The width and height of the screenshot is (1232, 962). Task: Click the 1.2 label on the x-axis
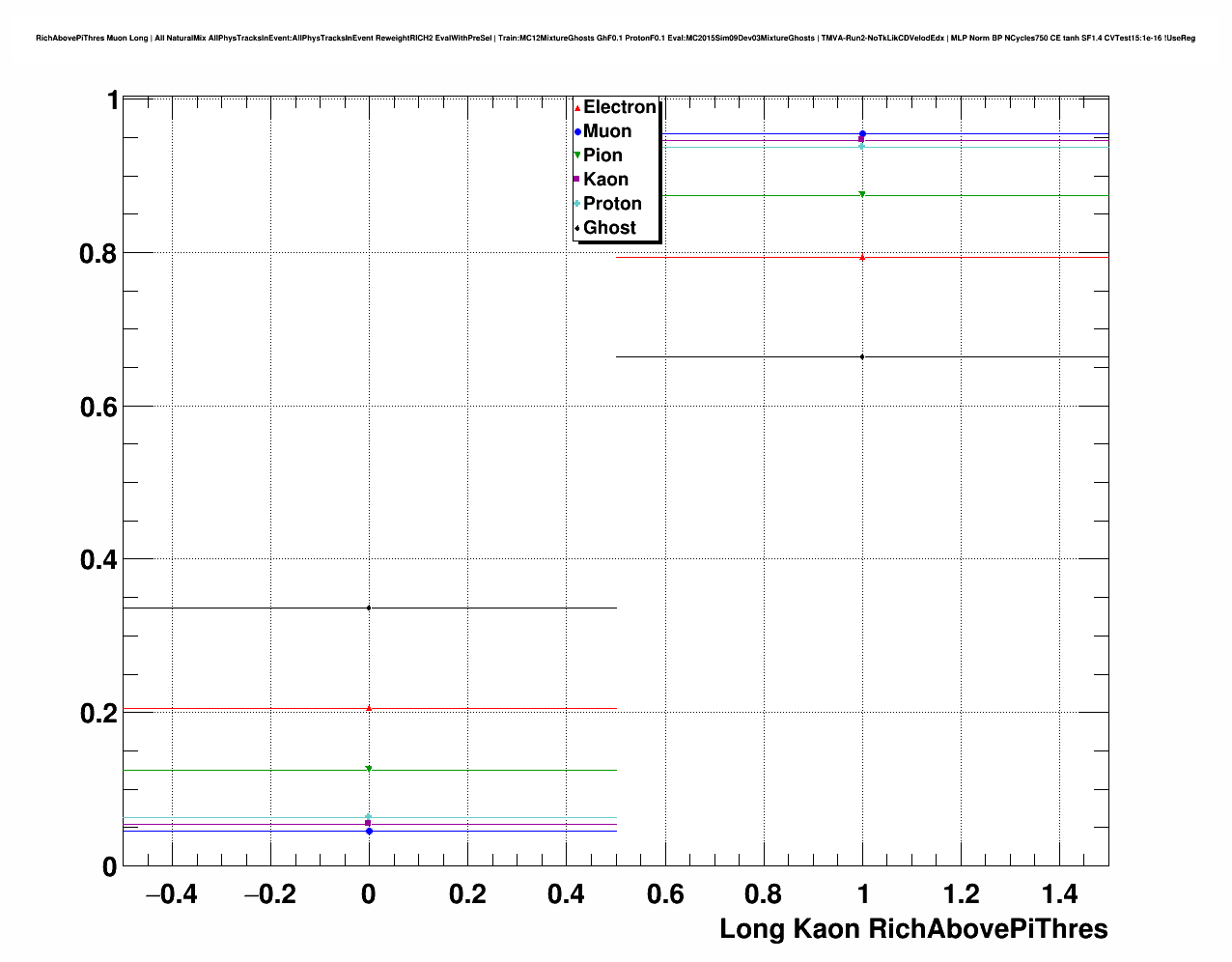click(961, 894)
